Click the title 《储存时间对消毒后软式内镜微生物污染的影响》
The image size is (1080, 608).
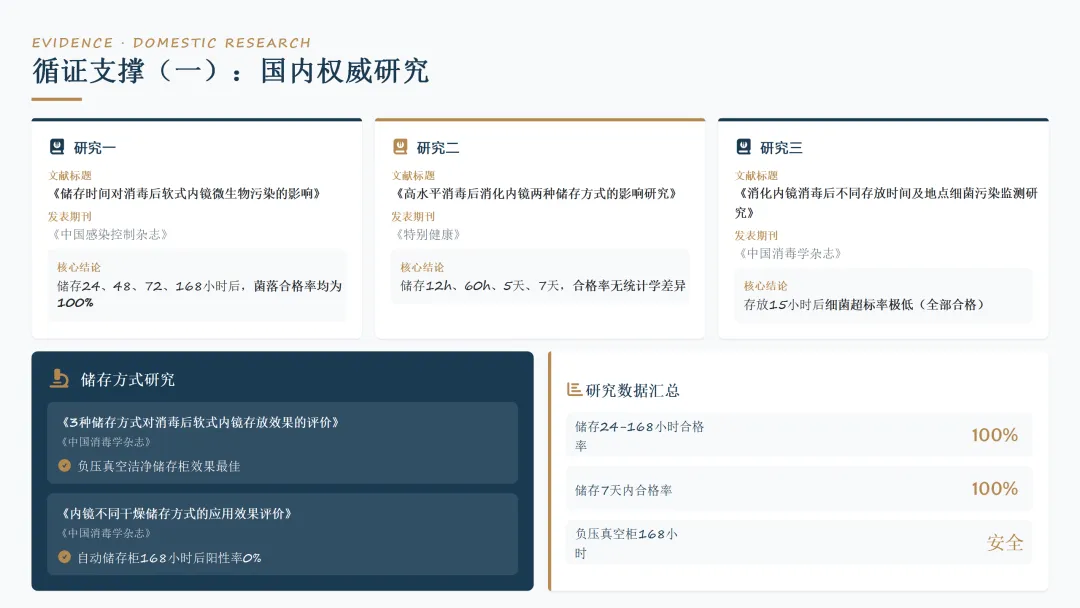186,193
